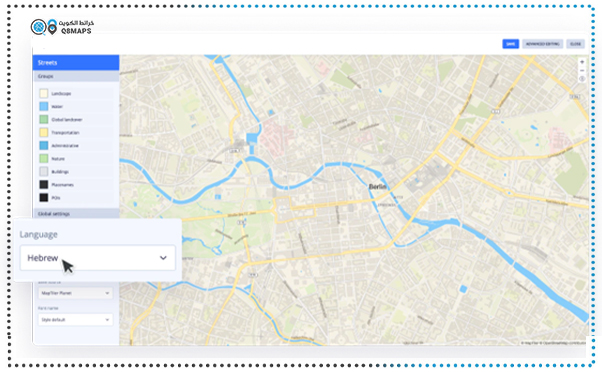Click the Streets style header tab
This screenshot has height=372, width=602.
pyautogui.click(x=76, y=63)
